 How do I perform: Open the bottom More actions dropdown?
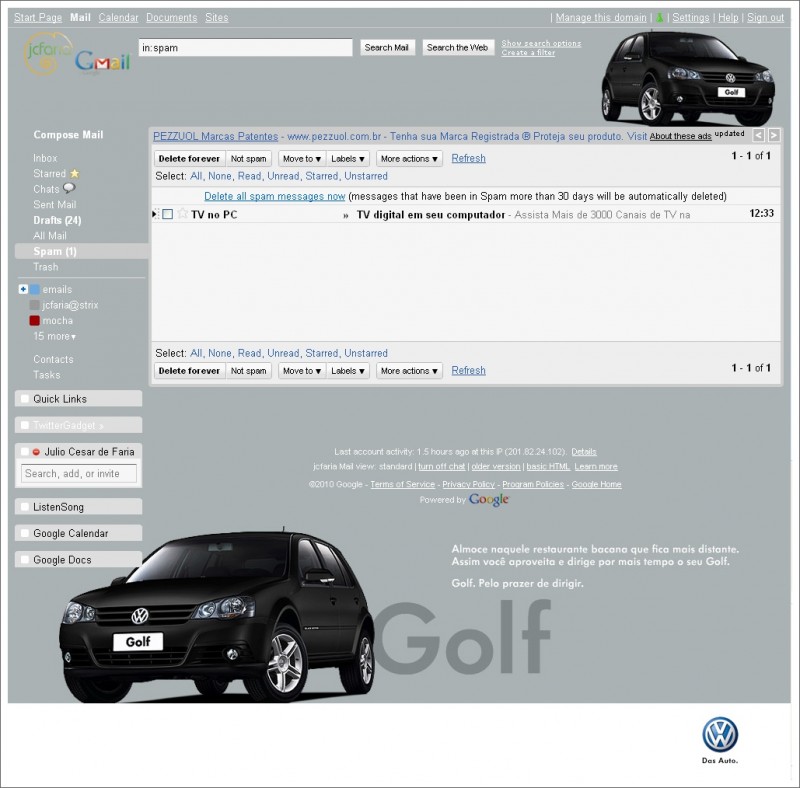(409, 371)
